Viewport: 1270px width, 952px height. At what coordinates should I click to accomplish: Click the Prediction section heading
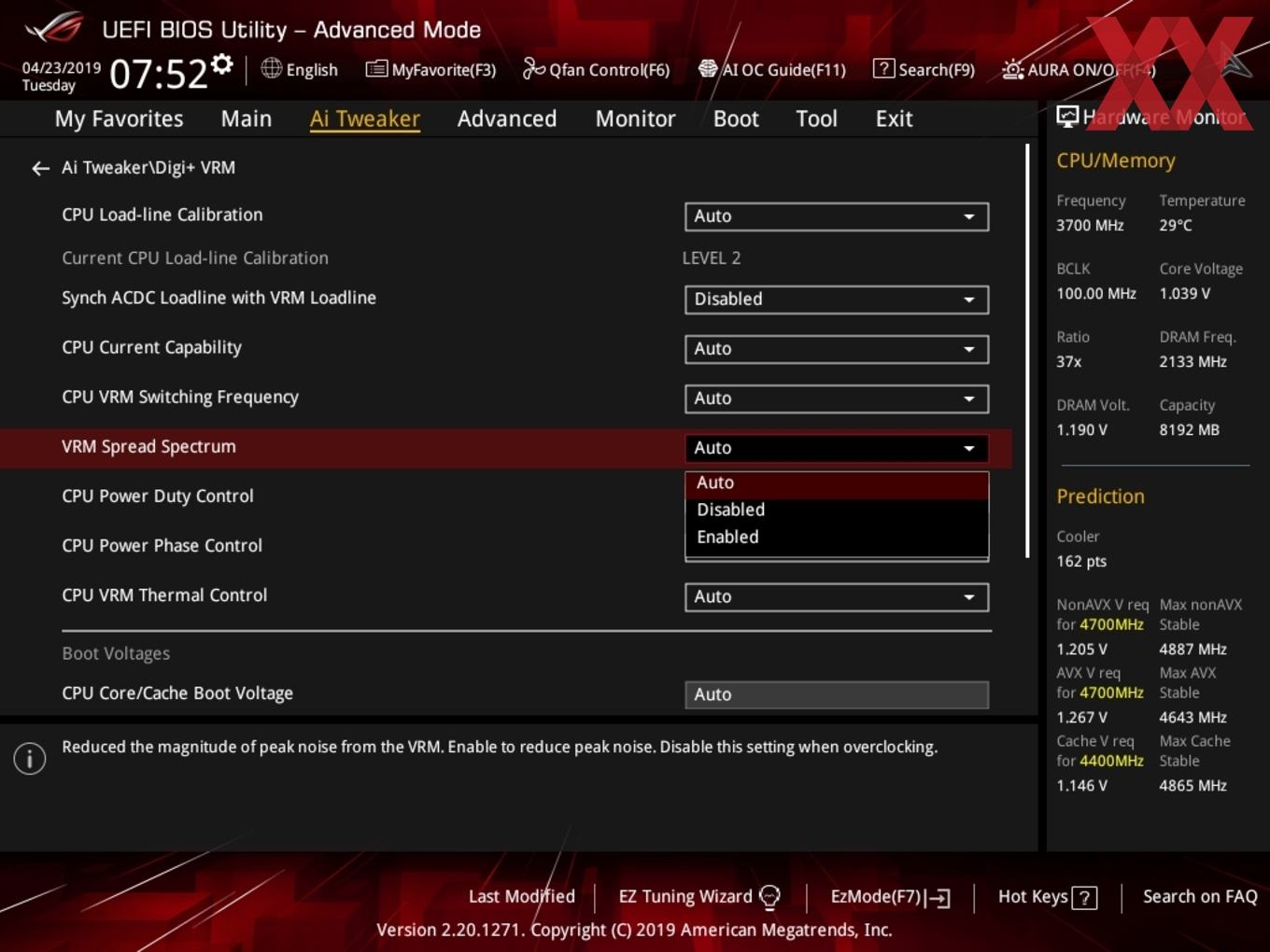(1100, 497)
